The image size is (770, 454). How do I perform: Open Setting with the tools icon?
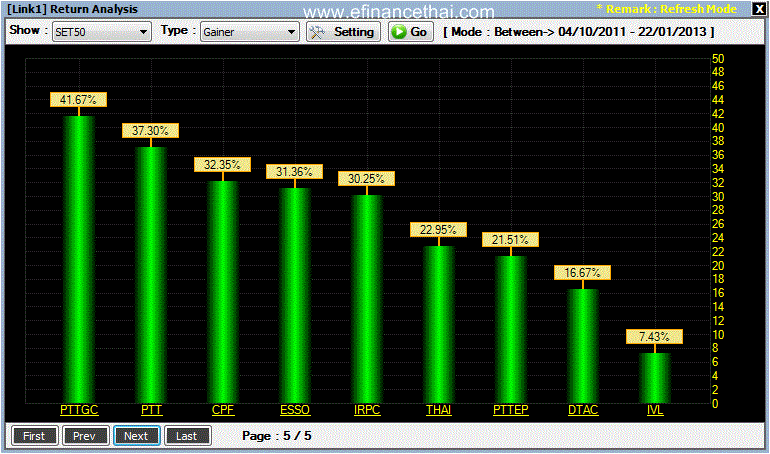click(343, 32)
